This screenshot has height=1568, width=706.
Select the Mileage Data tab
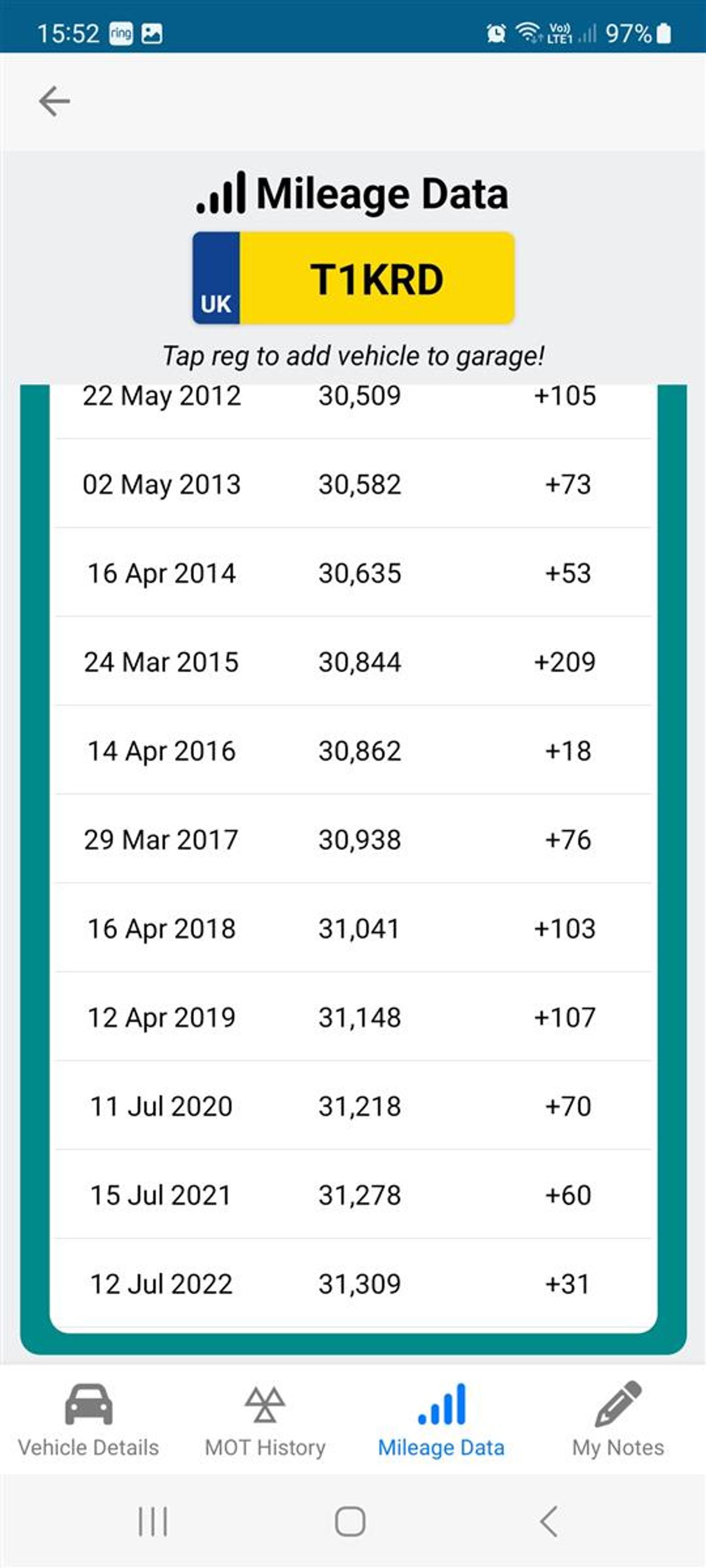(441, 1421)
